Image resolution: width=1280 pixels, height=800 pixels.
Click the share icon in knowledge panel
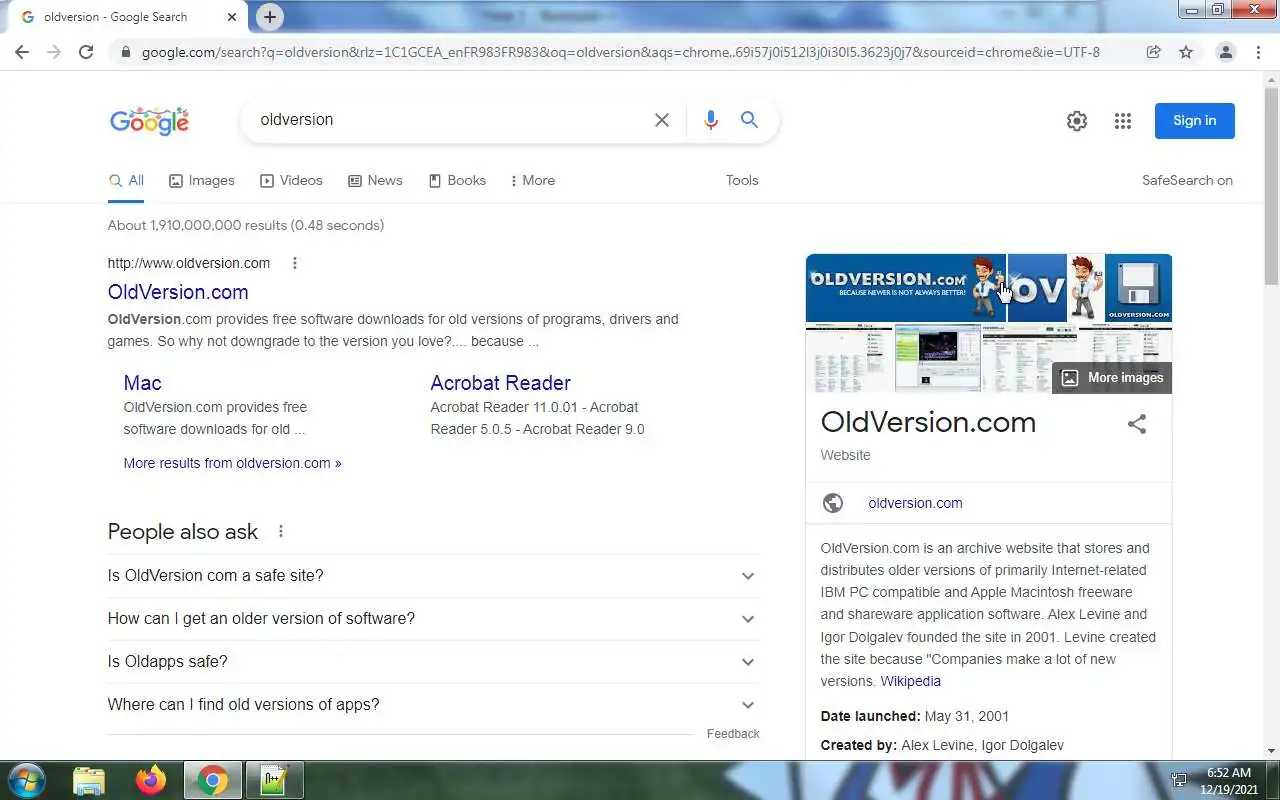pos(1137,424)
